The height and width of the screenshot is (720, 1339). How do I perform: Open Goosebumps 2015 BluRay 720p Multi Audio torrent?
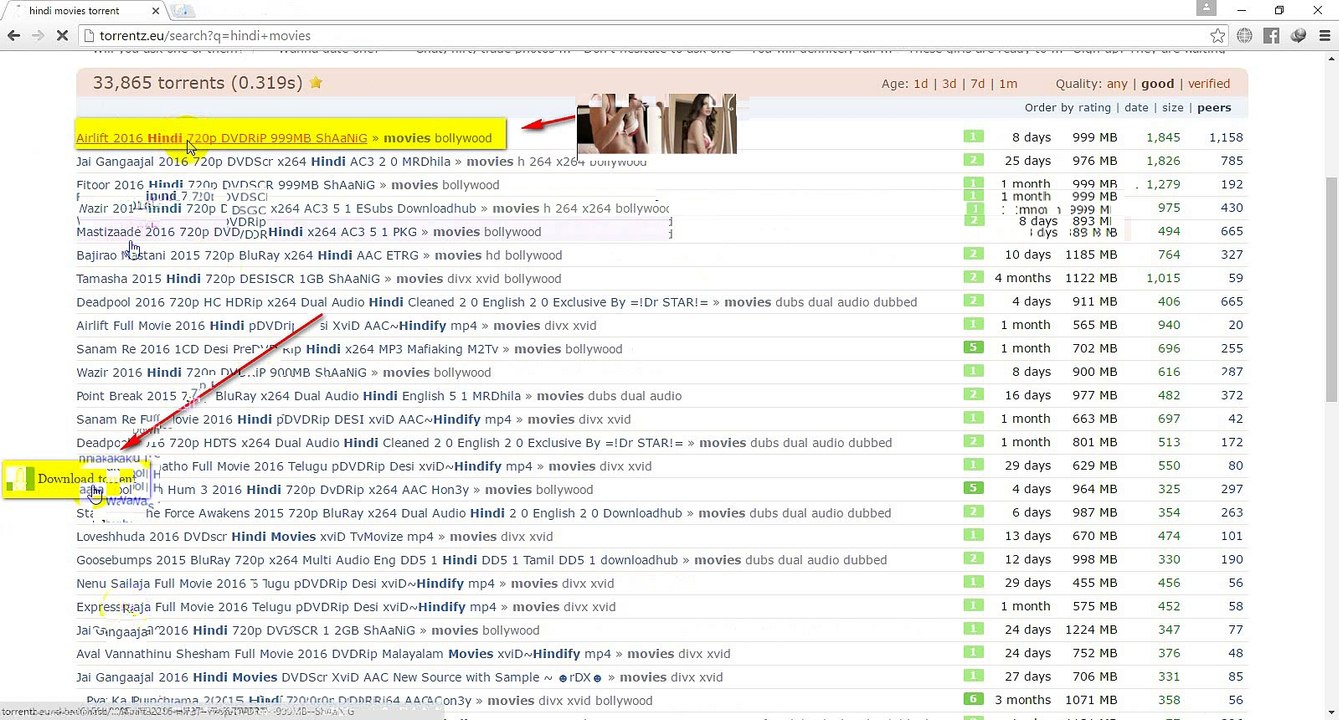click(377, 560)
